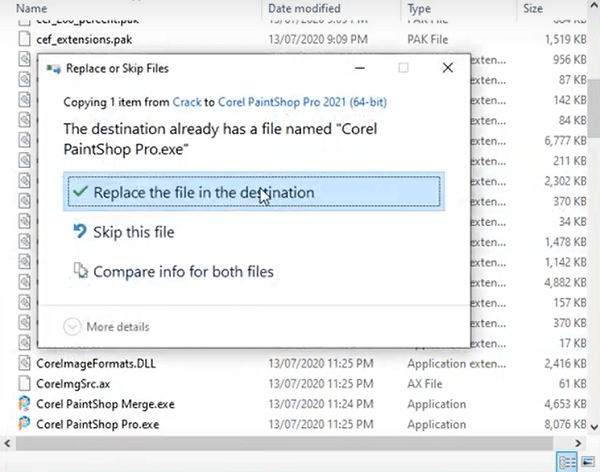Viewport: 600px width, 472px height.
Task: Sort by Size column header
Action: click(x=533, y=8)
